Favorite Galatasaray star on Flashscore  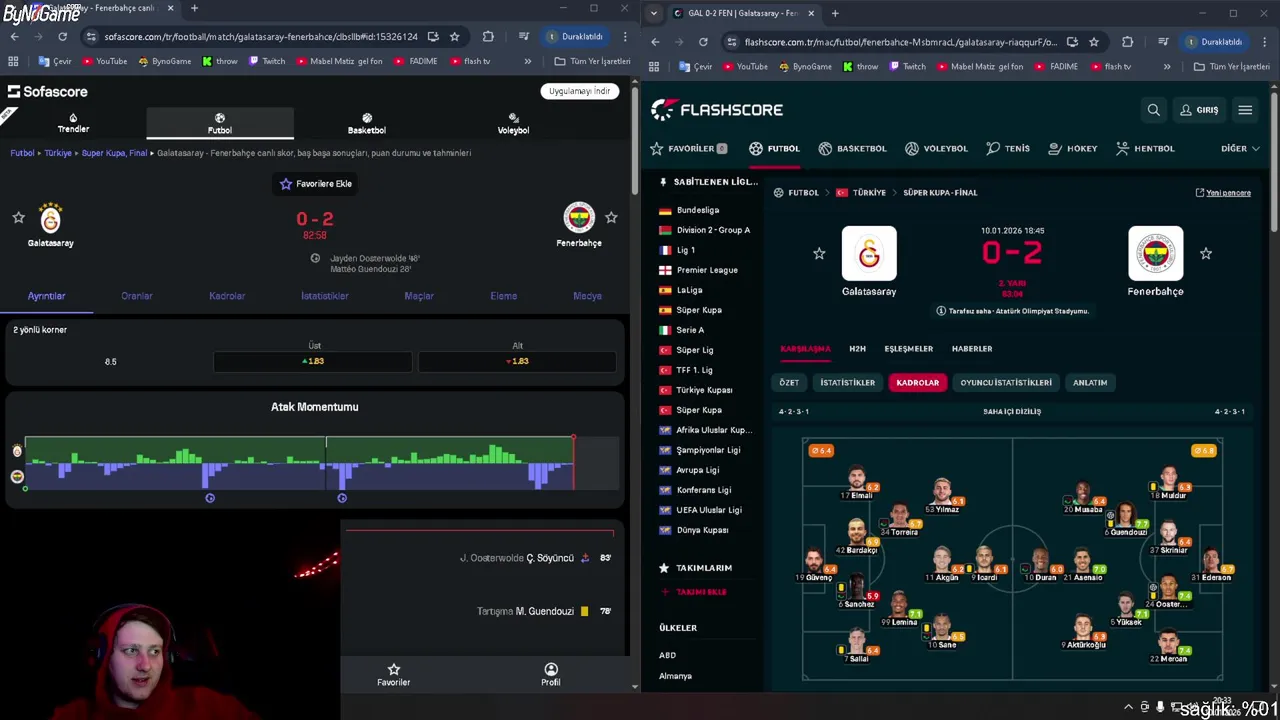pyautogui.click(x=819, y=254)
